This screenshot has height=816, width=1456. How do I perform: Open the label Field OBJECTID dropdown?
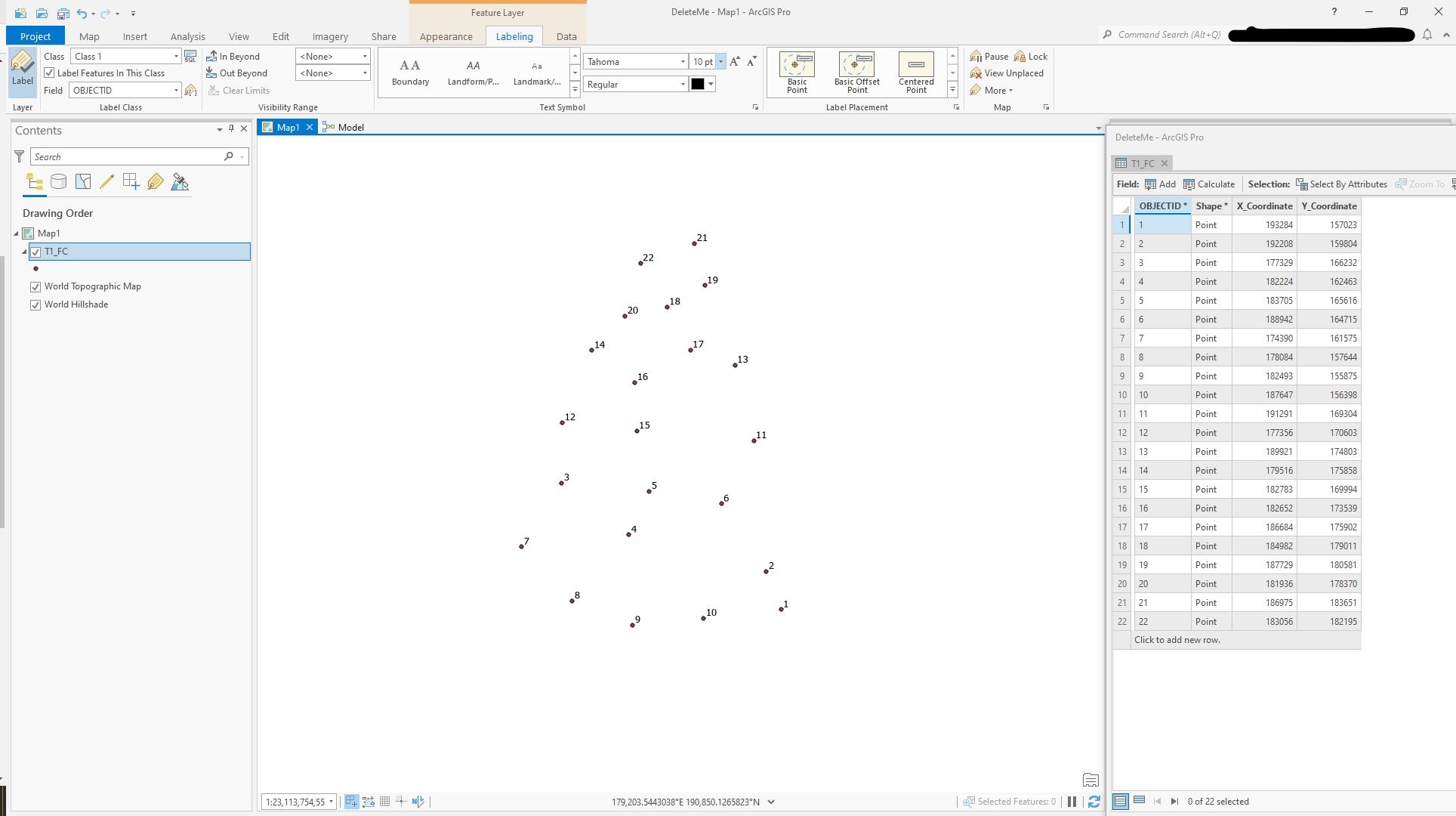click(x=176, y=90)
